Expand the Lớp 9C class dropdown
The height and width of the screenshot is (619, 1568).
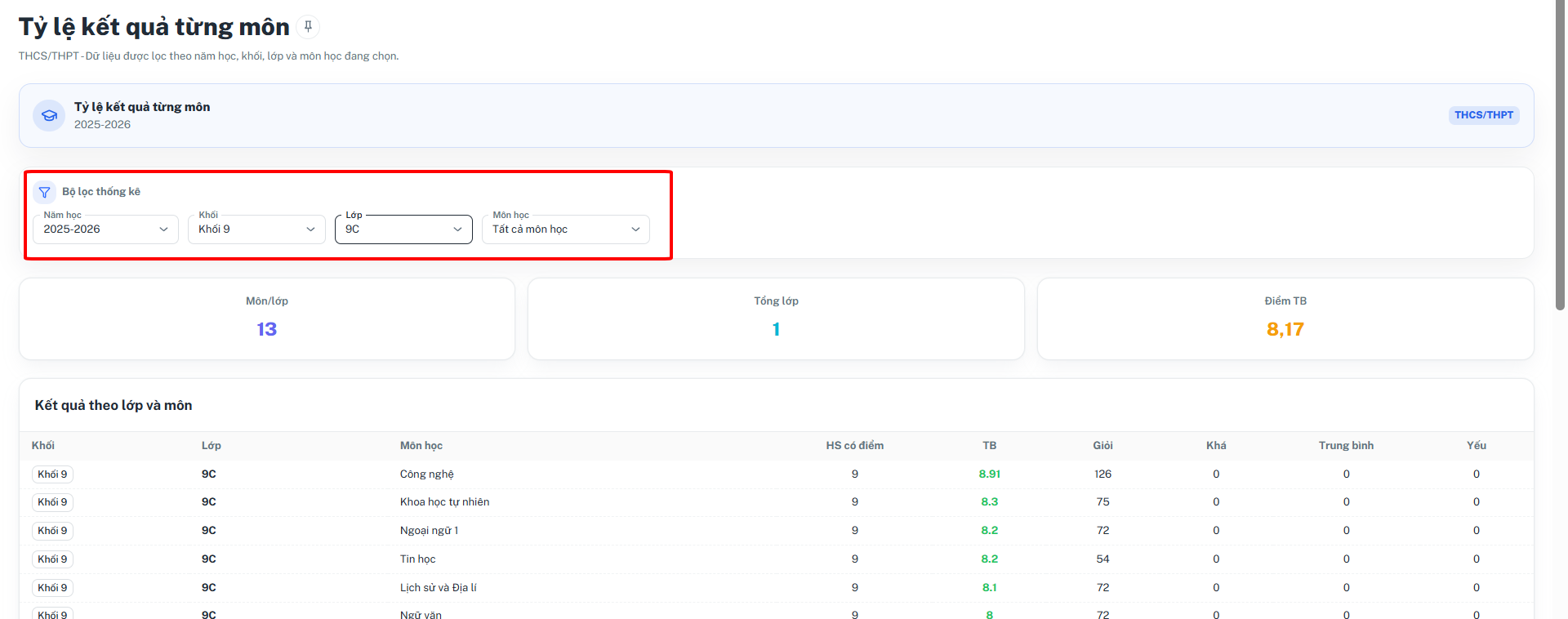tap(403, 229)
